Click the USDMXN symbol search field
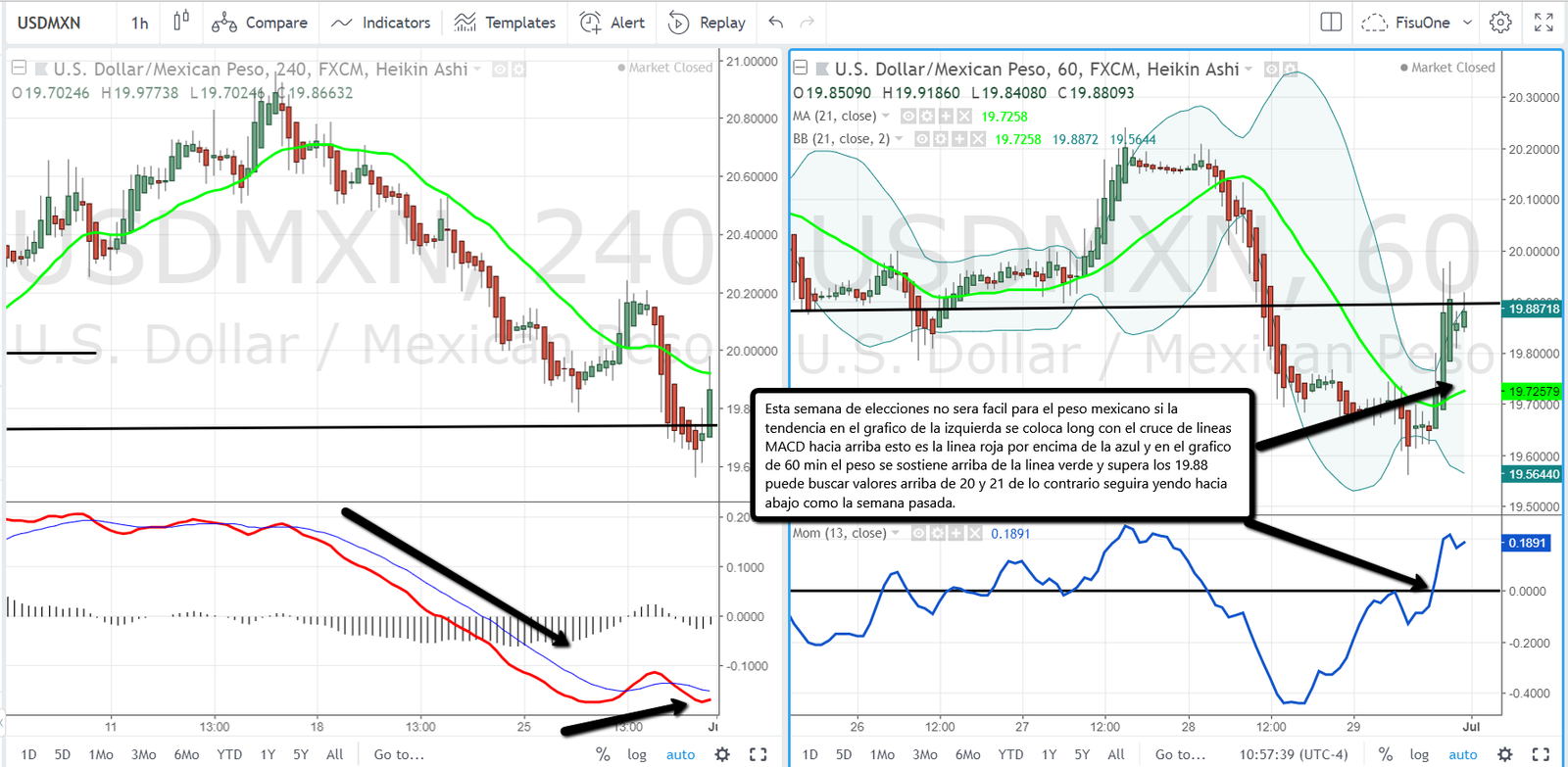 pos(49,23)
